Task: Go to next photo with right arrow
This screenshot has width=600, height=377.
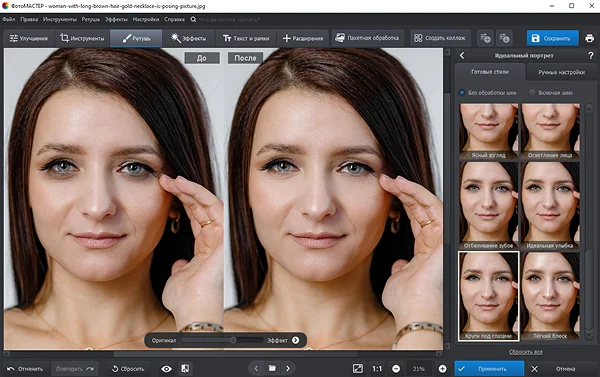Action: (x=288, y=369)
